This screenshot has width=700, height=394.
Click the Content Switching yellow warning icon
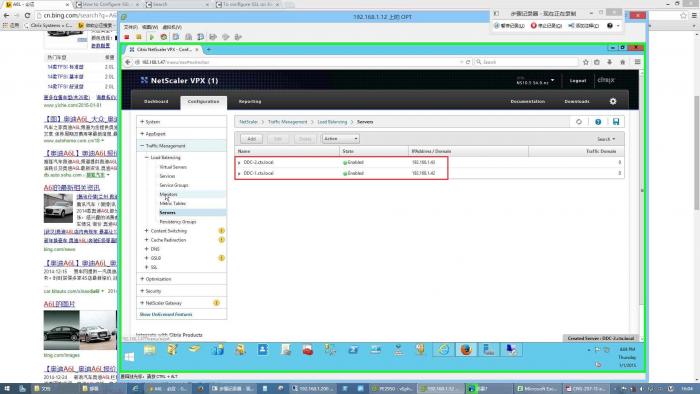click(221, 231)
